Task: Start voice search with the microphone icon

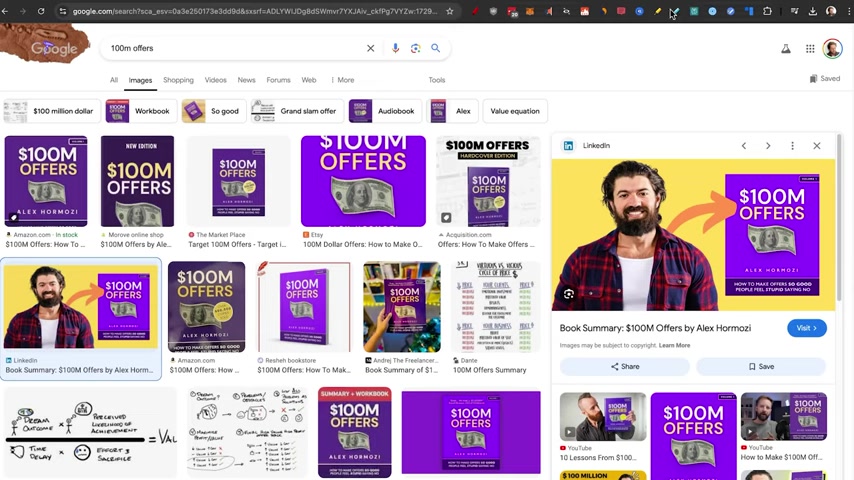Action: pos(395,48)
